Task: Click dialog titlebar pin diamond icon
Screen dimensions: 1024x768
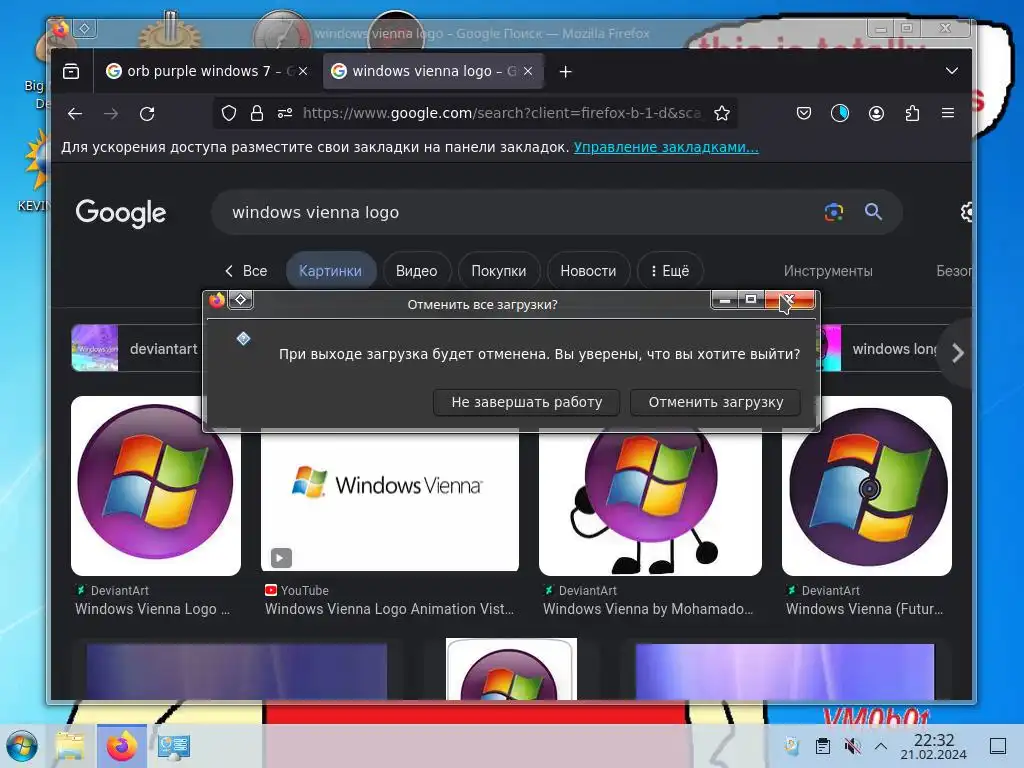Action: click(240, 300)
